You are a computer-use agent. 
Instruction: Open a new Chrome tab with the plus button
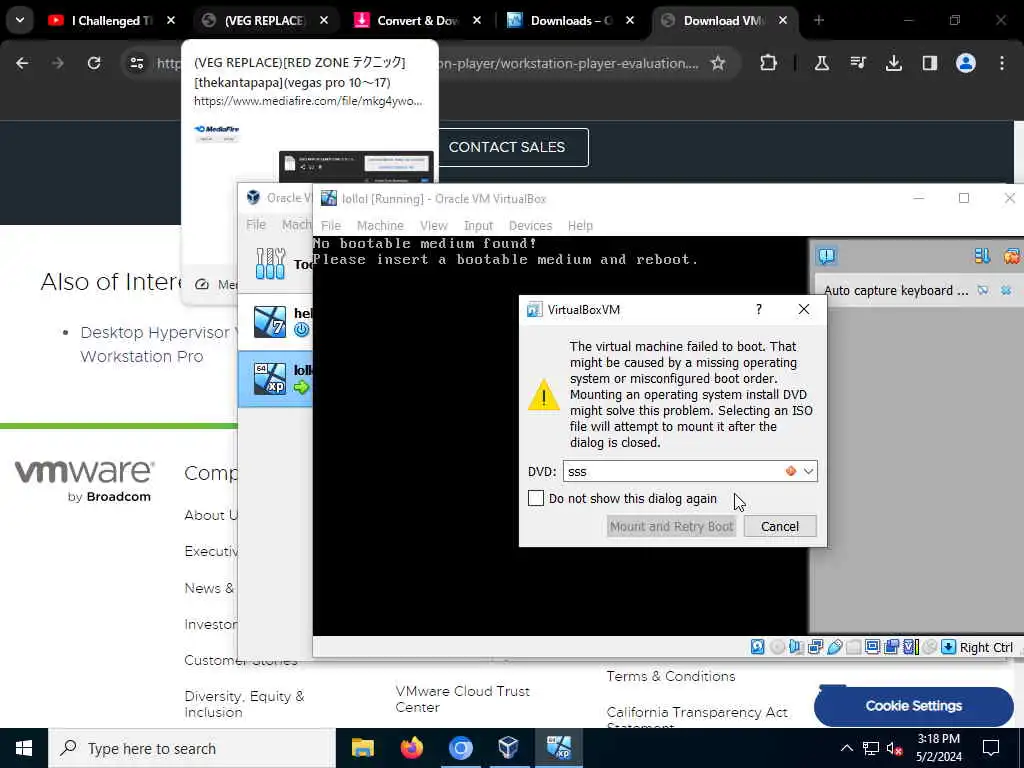(819, 20)
